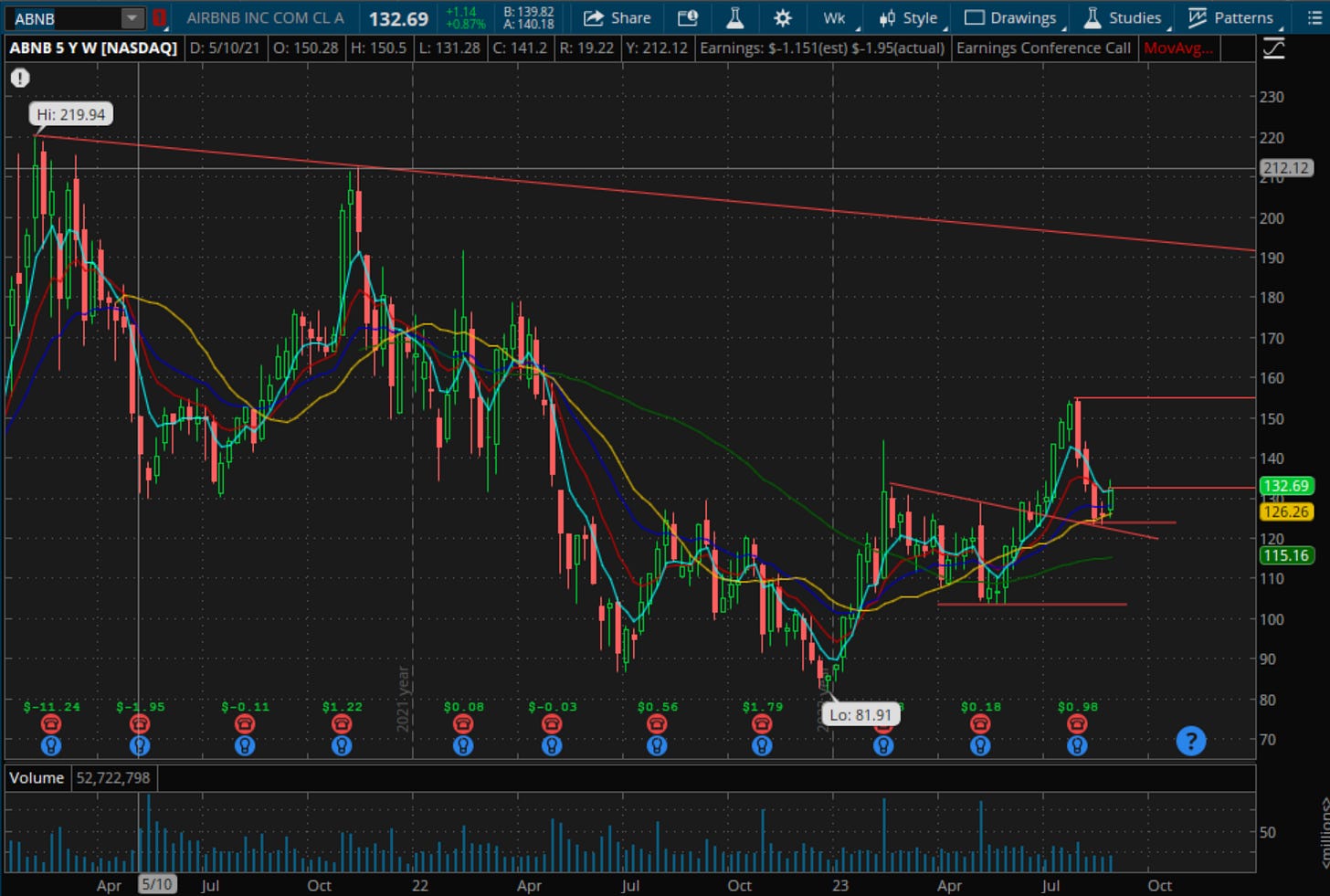This screenshot has width=1330, height=896.
Task: Click the flask (thinkScript) icon
Action: click(734, 18)
